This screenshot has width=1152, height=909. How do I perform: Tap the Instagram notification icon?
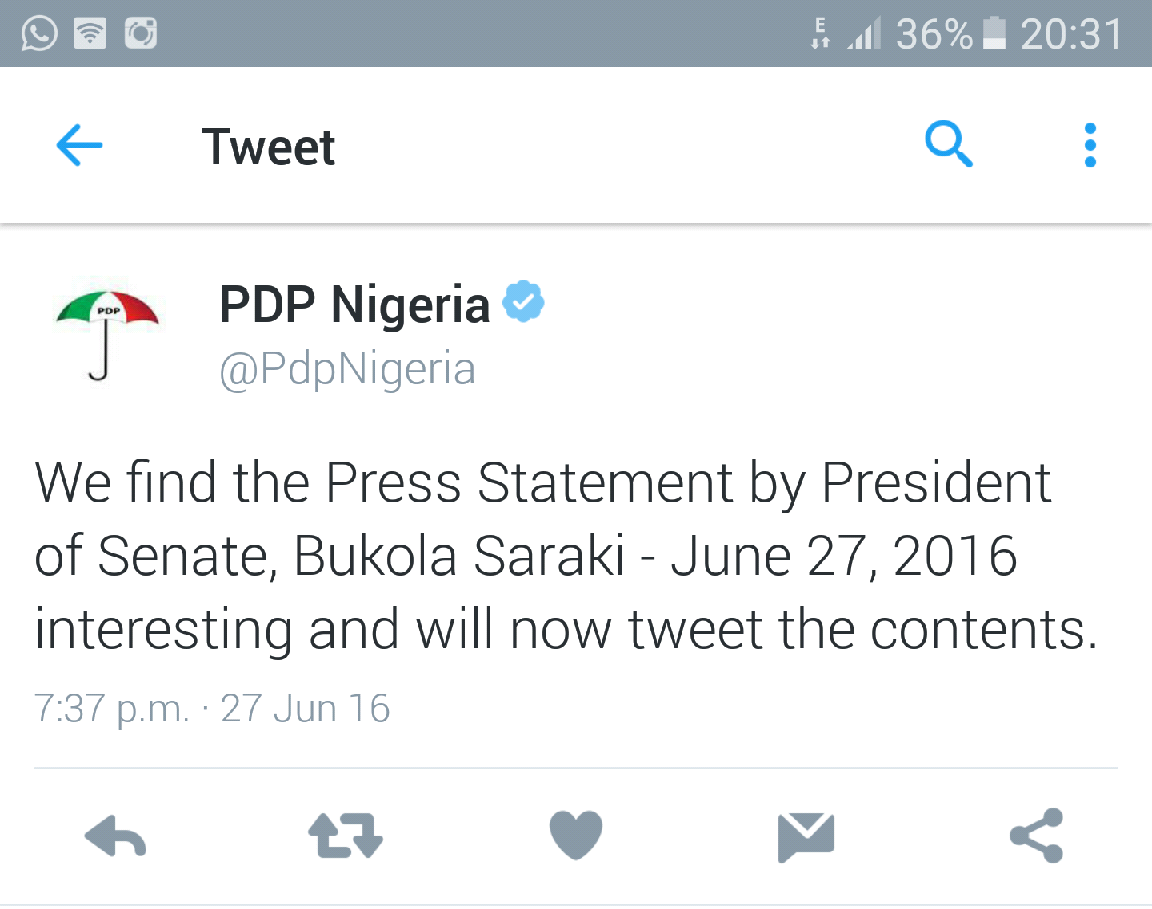pyautogui.click(x=141, y=34)
